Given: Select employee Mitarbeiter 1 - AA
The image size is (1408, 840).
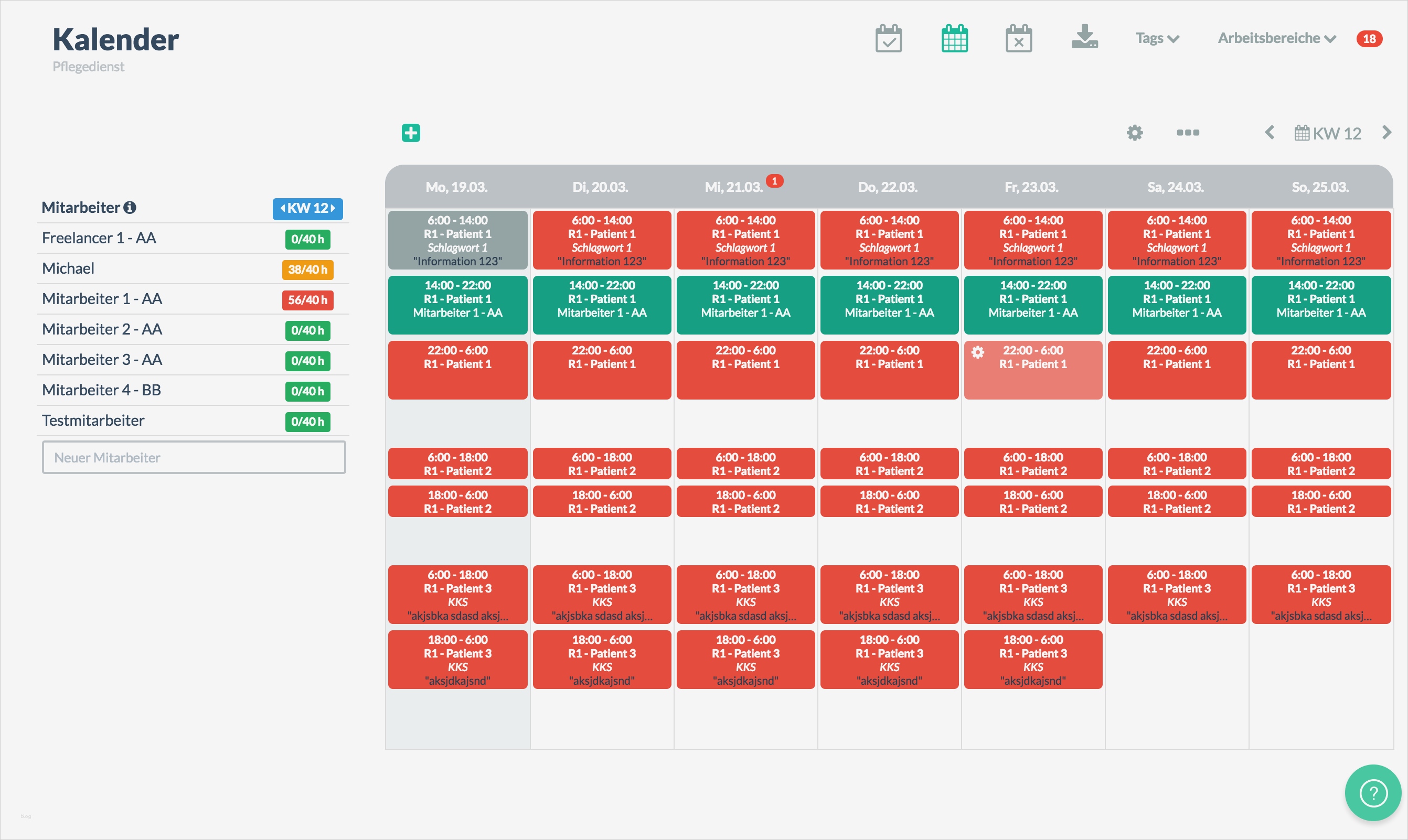Looking at the screenshot, I should pos(102,299).
